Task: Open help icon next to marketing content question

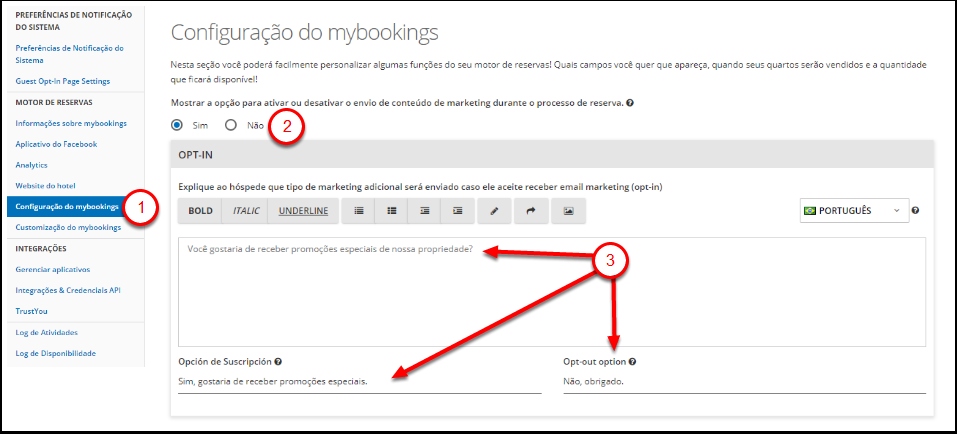Action: coord(629,103)
